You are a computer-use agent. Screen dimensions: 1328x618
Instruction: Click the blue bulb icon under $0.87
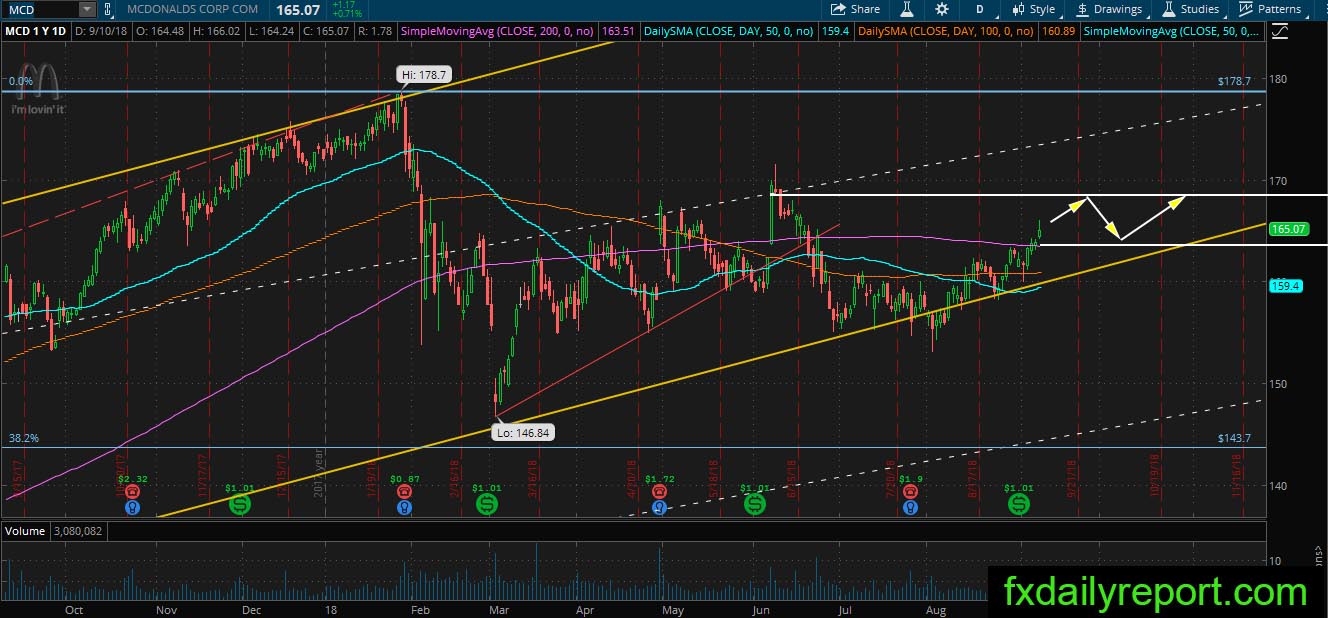point(403,507)
